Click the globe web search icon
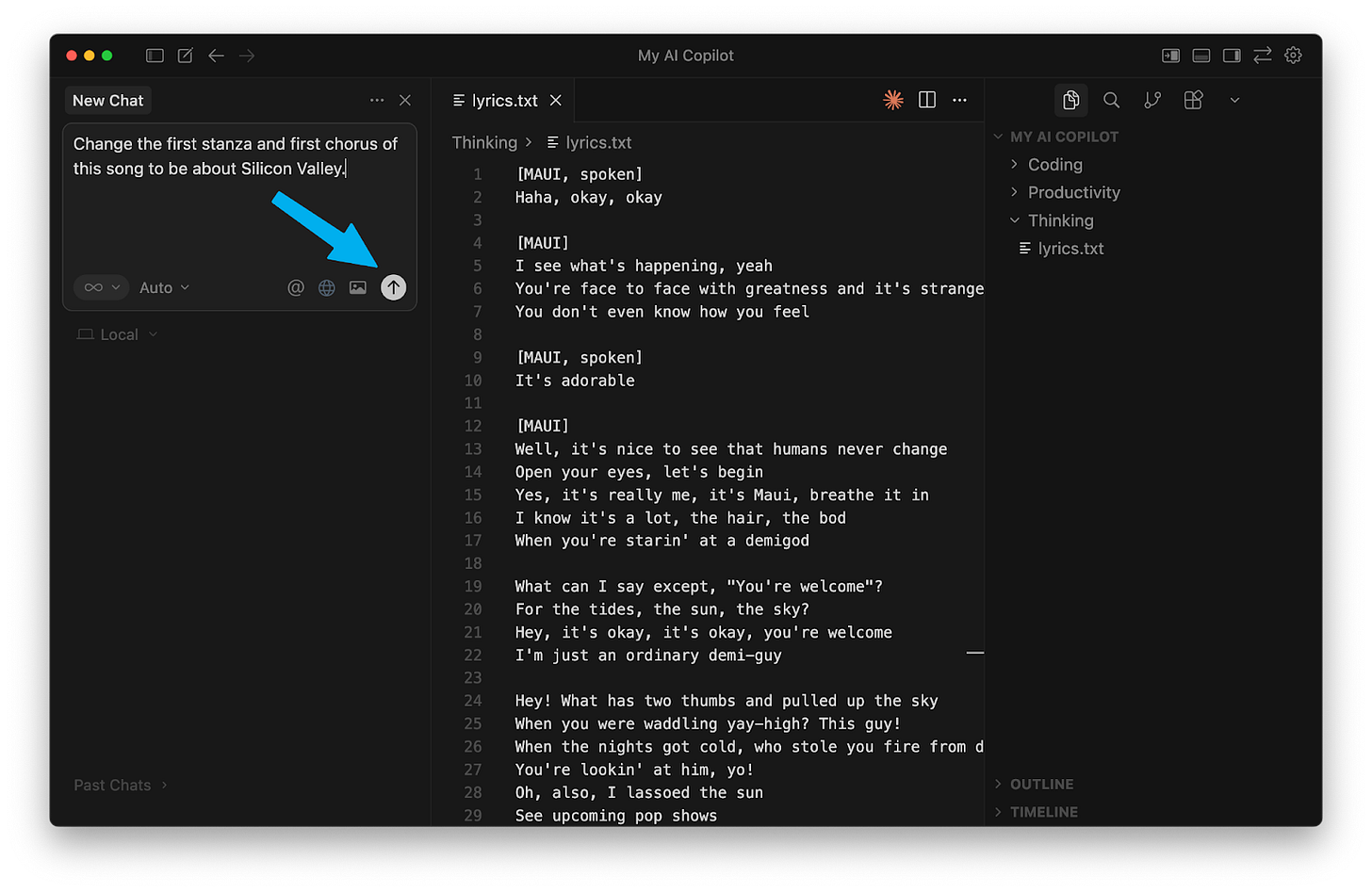The height and width of the screenshot is (892, 1372). coord(327,287)
